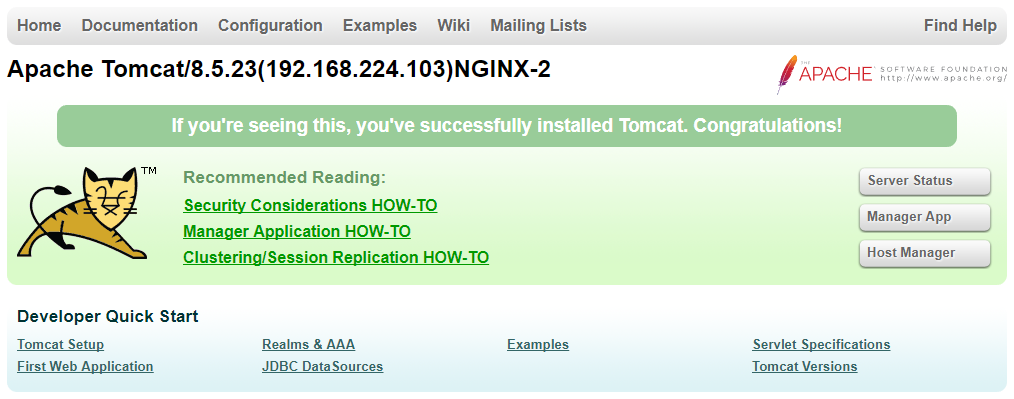
Task: Open the Clustering/Session Replication HOW-TO link
Action: click(336, 257)
